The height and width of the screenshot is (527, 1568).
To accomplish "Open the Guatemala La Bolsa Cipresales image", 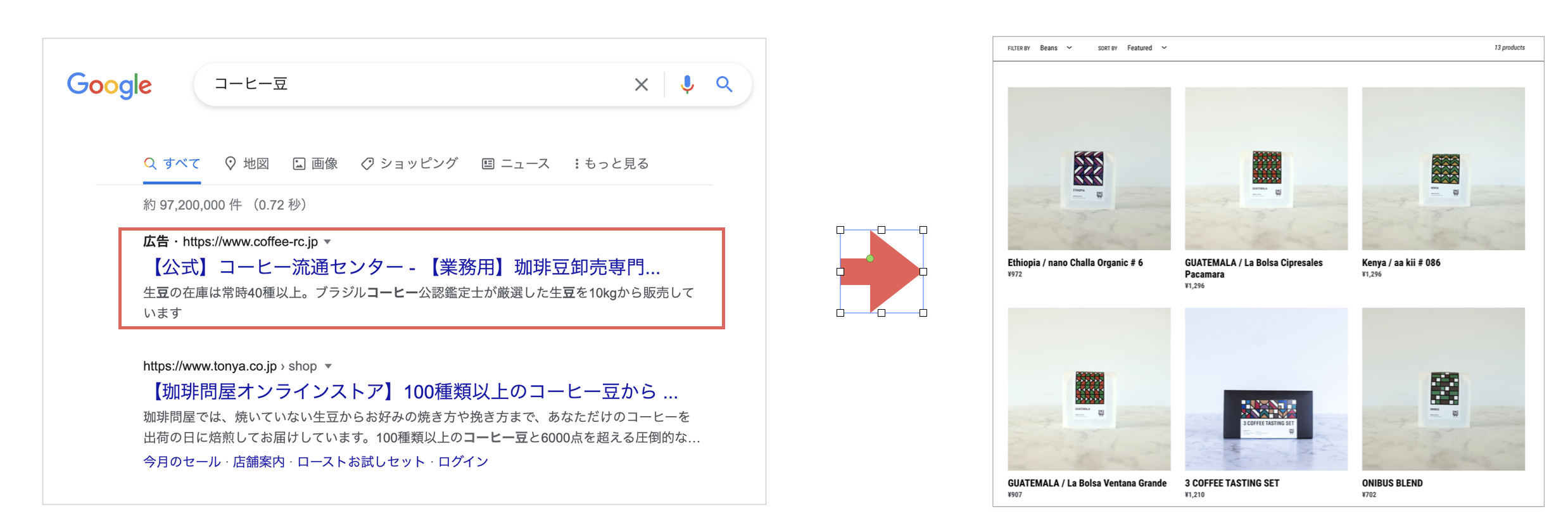I will pos(1267,168).
